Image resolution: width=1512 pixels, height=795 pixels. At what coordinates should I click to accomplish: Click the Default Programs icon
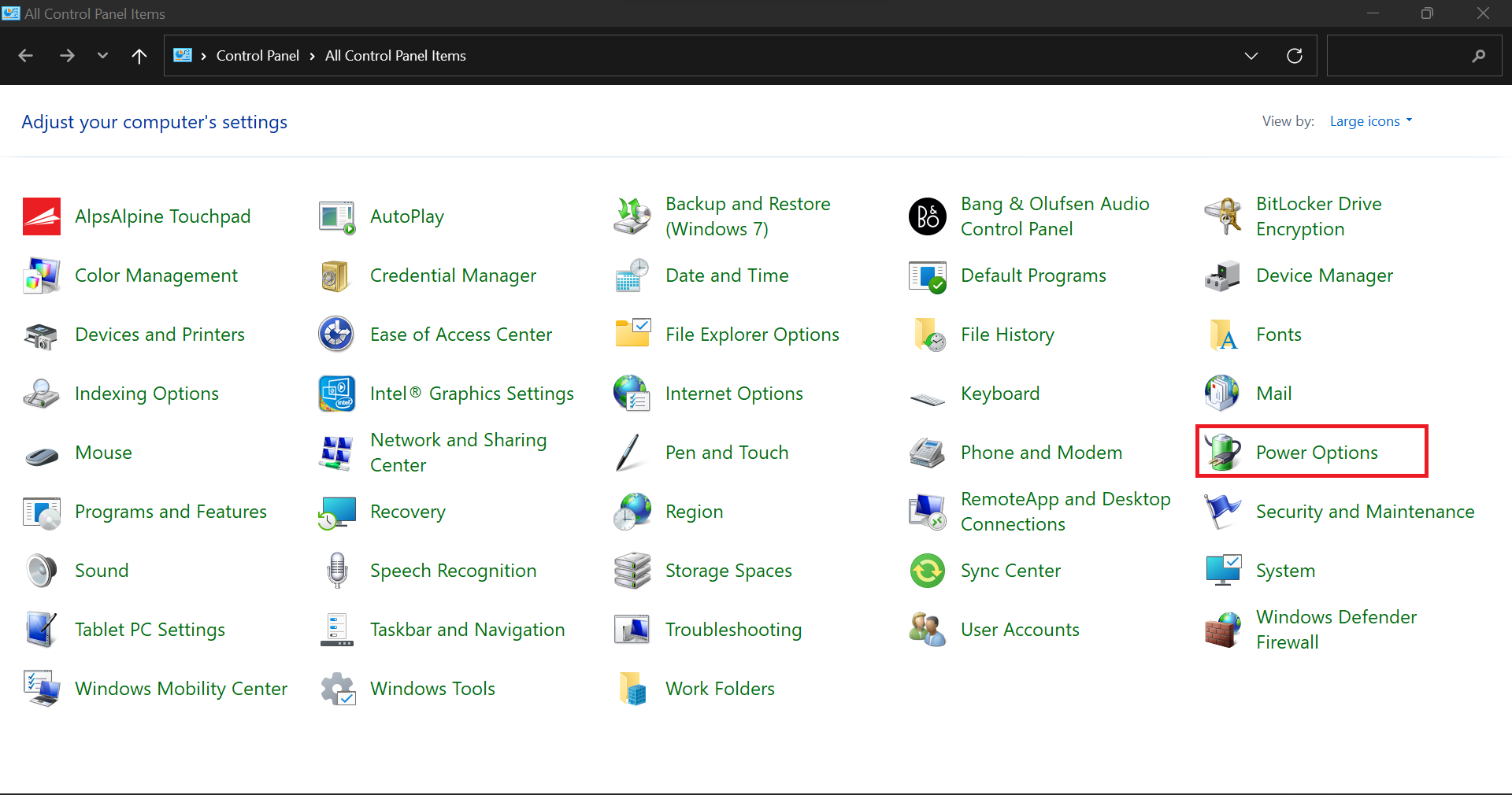[928, 275]
